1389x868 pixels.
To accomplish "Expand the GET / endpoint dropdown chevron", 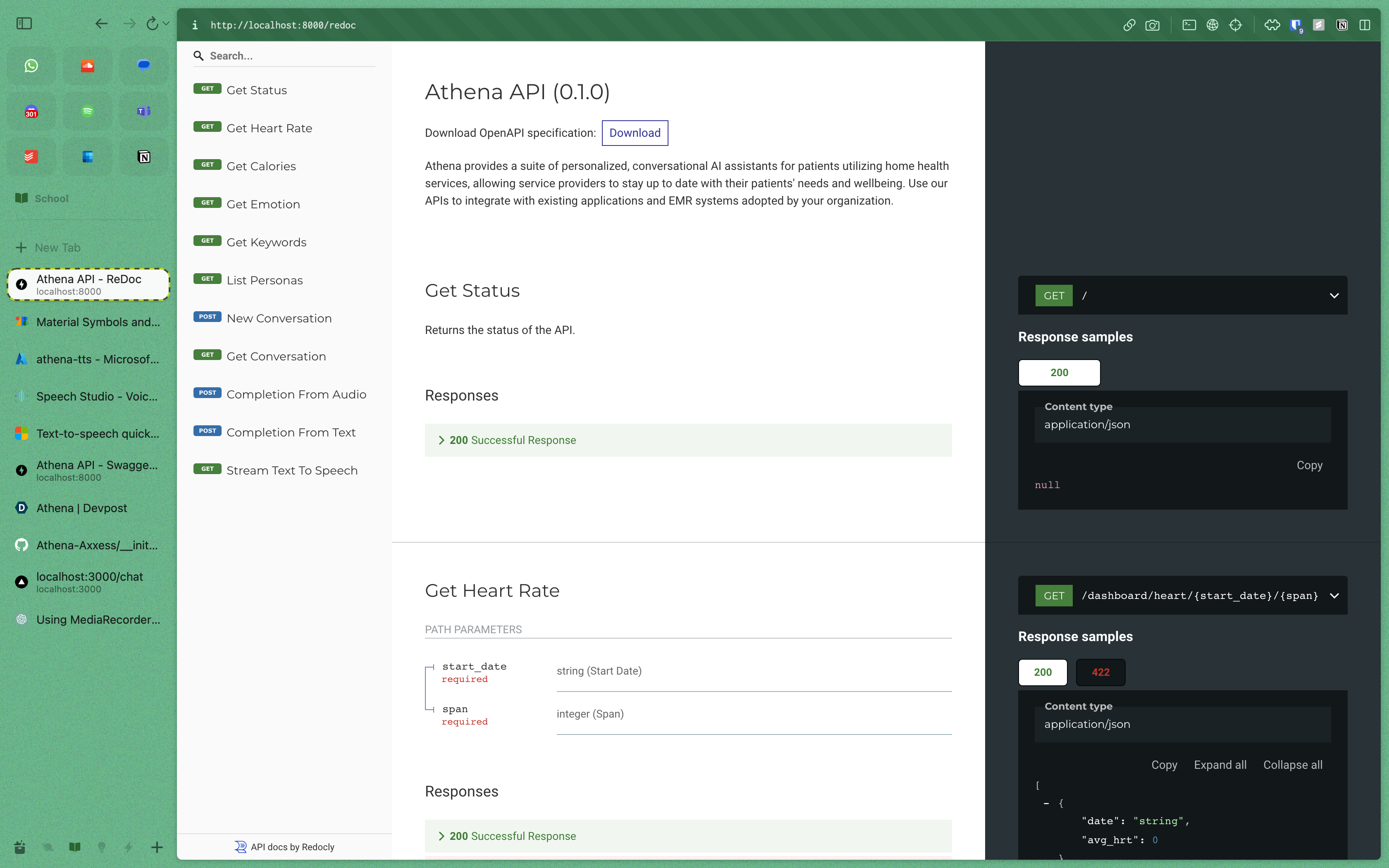I will click(1334, 296).
